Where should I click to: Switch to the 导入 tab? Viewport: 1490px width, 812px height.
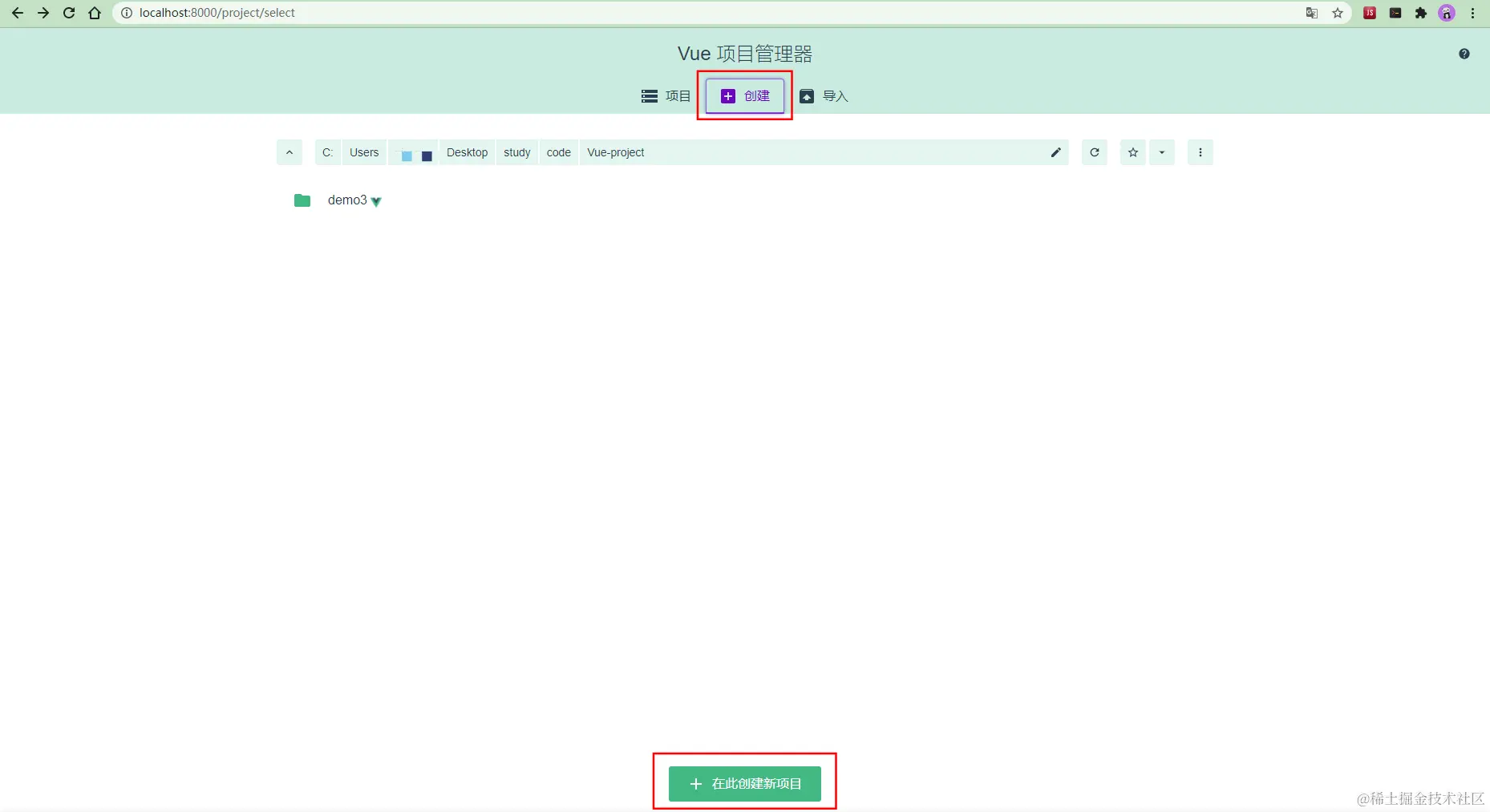824,96
